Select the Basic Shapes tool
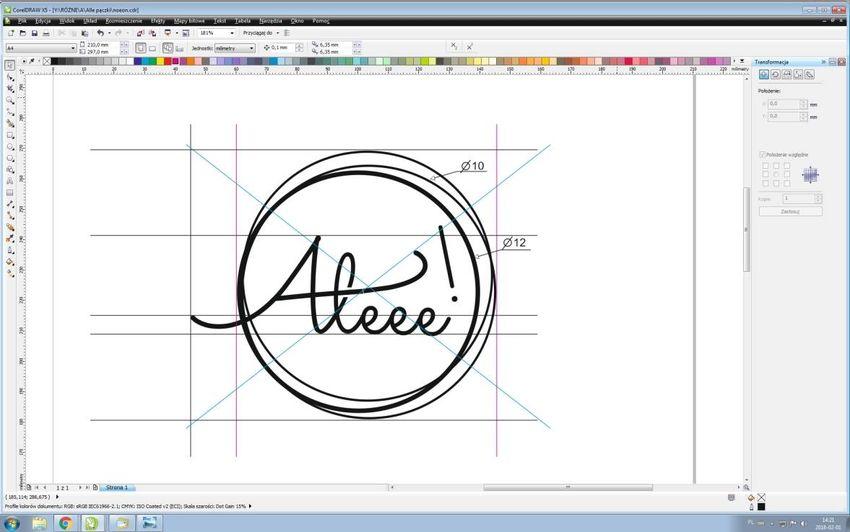This screenshot has width=850, height=532. pos(10,170)
